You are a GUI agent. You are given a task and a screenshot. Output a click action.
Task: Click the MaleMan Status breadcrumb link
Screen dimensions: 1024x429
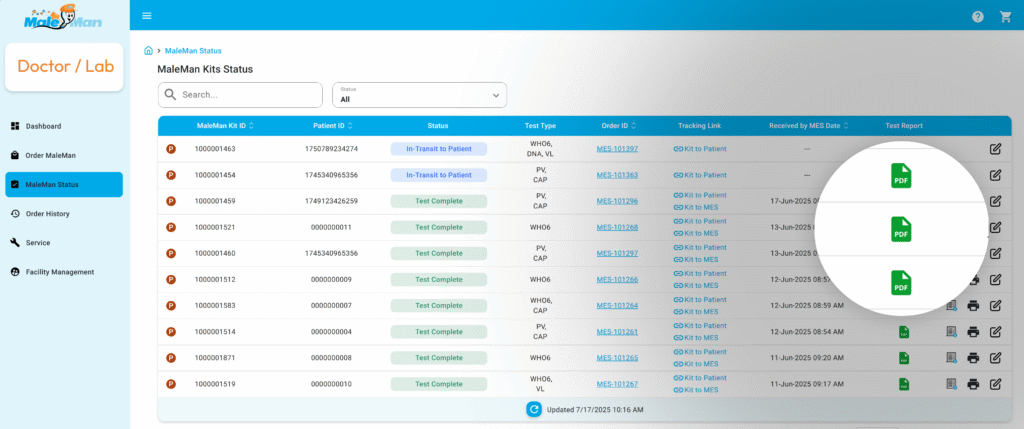click(193, 50)
